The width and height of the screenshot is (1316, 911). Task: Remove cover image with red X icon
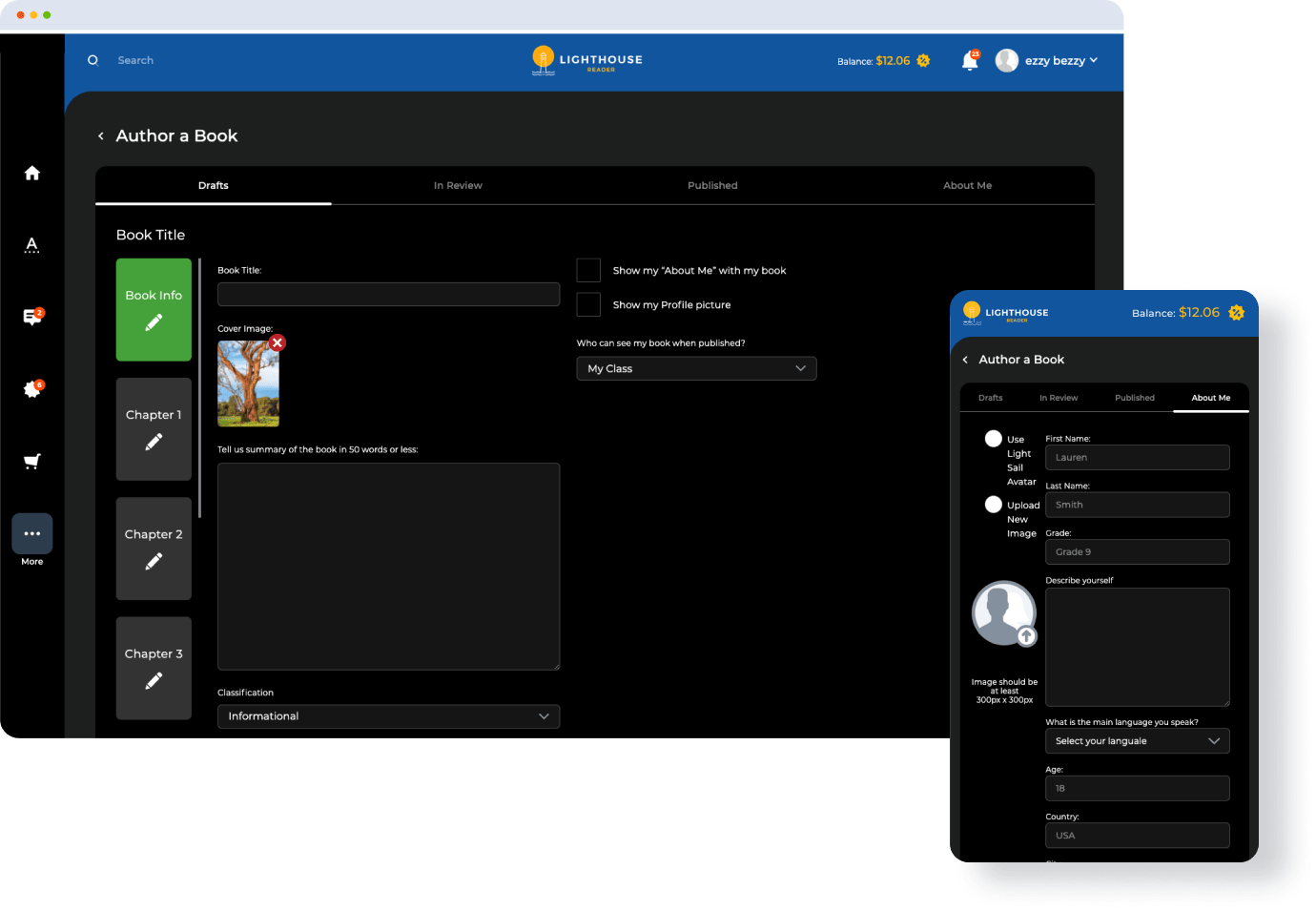pyautogui.click(x=278, y=342)
